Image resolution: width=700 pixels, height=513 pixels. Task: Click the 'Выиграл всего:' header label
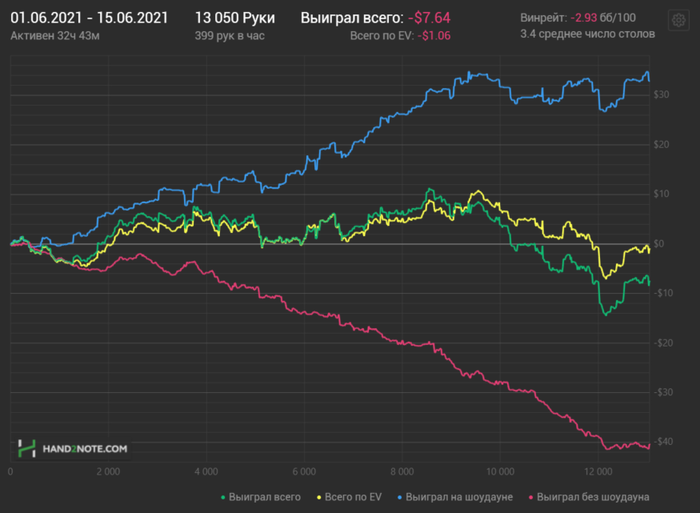pyautogui.click(x=352, y=18)
